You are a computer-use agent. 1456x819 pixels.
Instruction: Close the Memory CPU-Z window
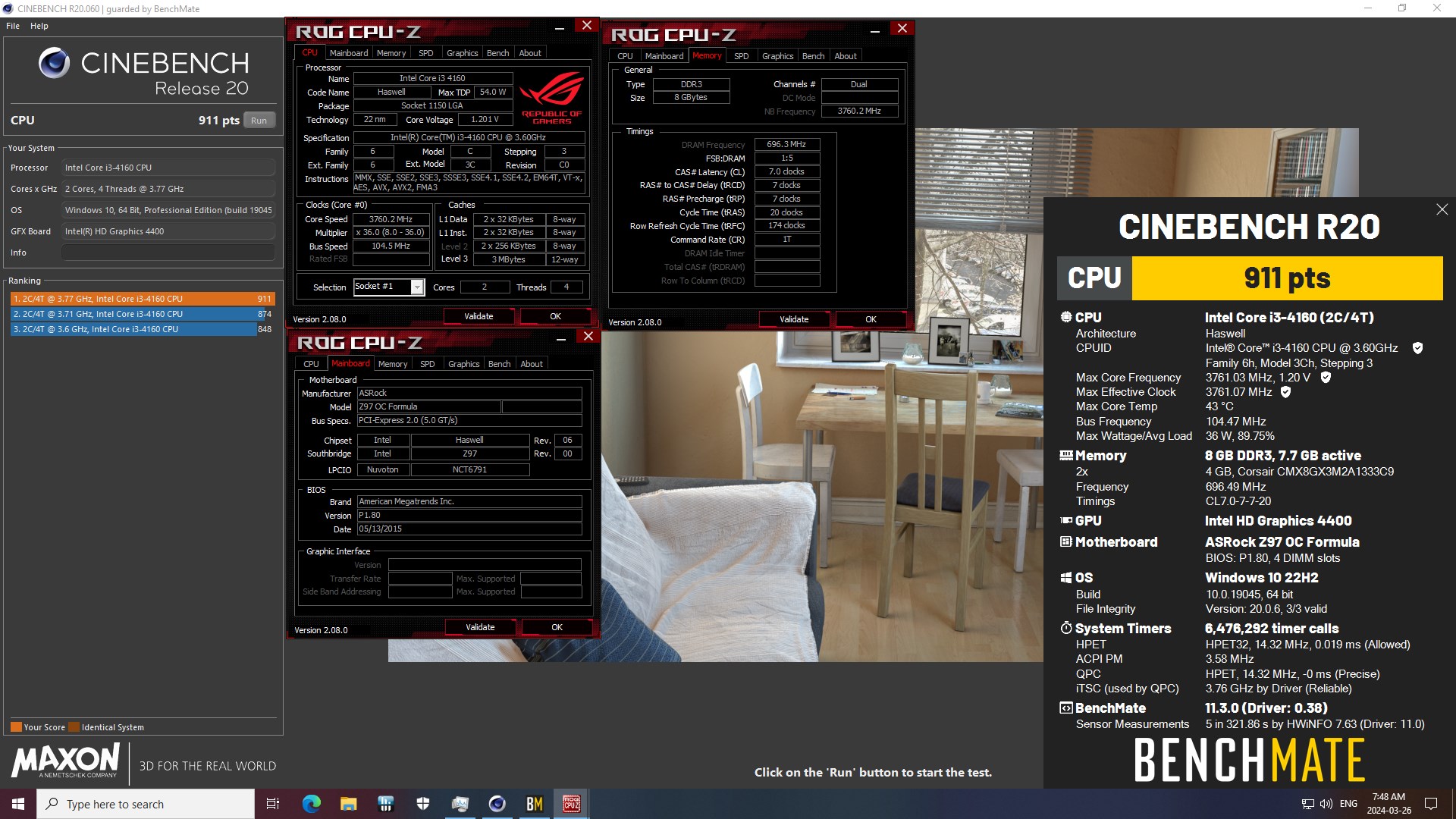[902, 28]
